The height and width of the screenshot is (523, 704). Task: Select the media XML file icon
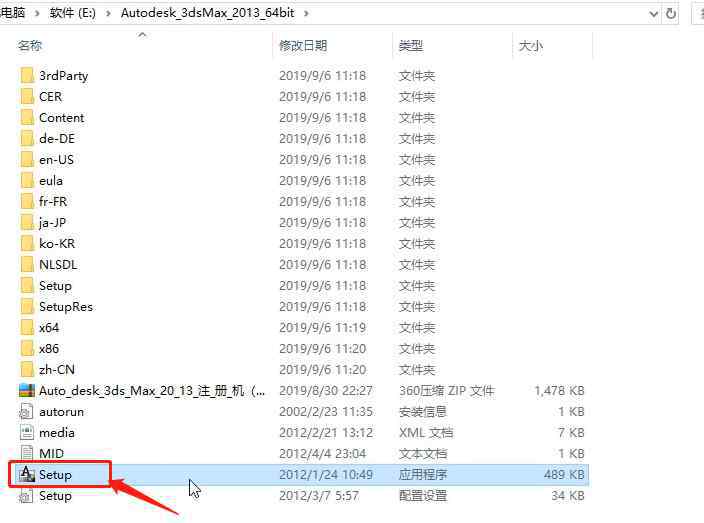tap(26, 433)
